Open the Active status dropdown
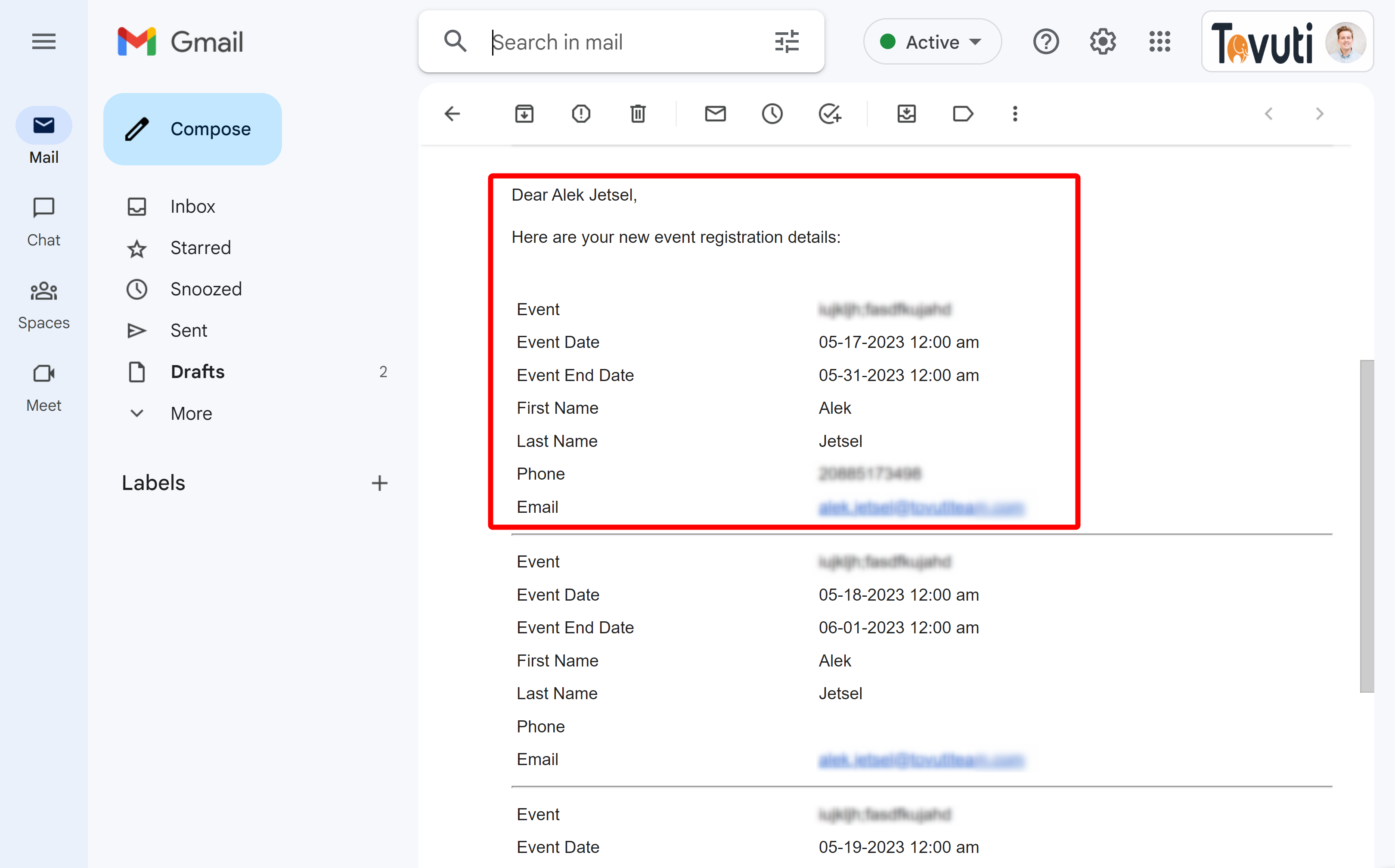The image size is (1395, 868). [x=932, y=42]
